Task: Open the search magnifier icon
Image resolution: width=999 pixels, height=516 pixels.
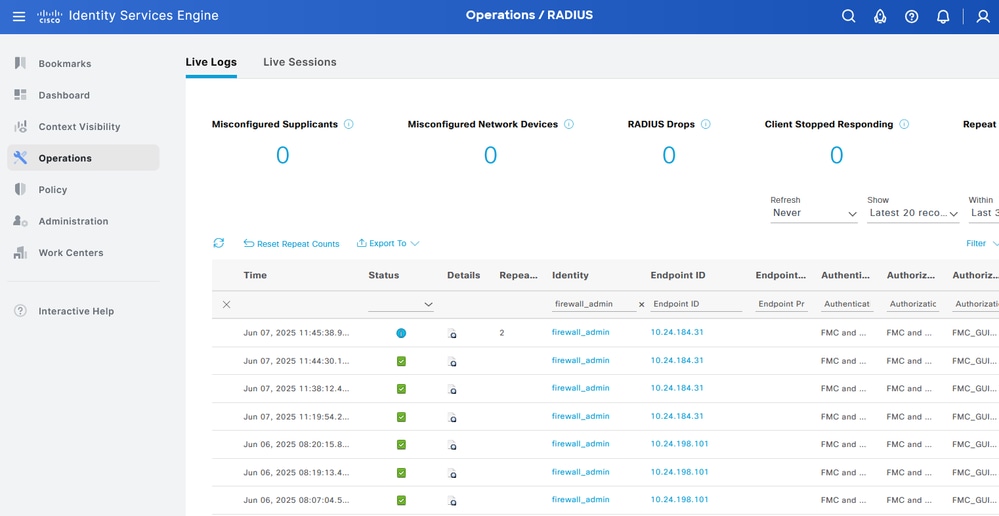Action: coord(849,17)
